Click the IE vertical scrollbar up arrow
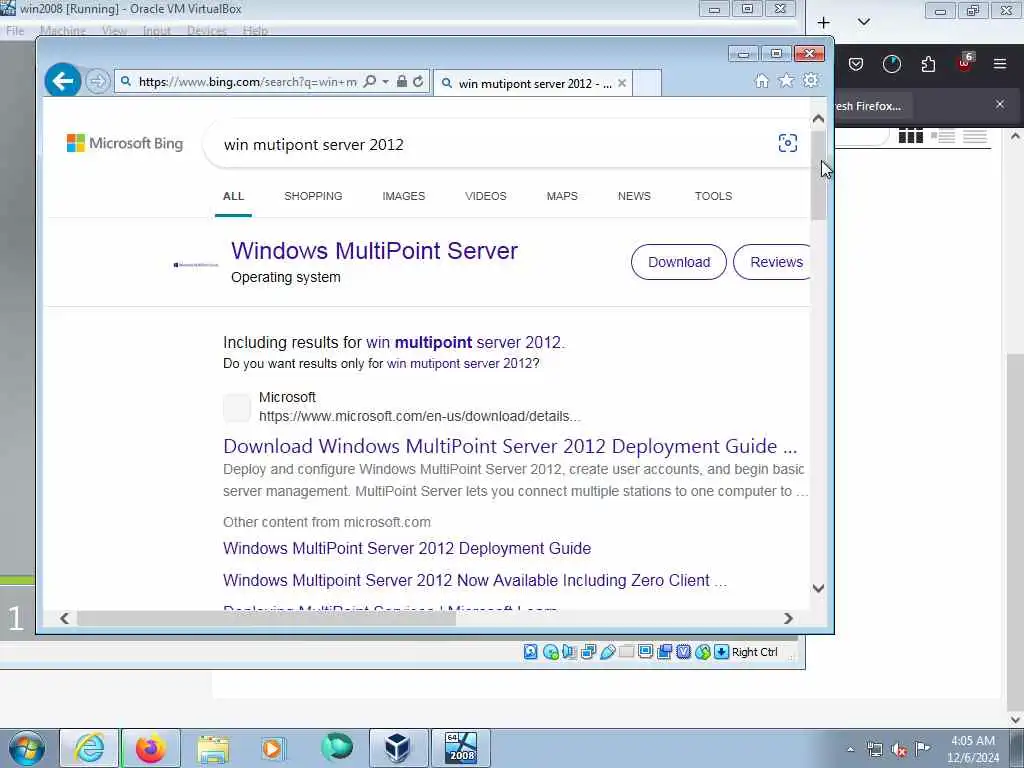 (x=818, y=119)
